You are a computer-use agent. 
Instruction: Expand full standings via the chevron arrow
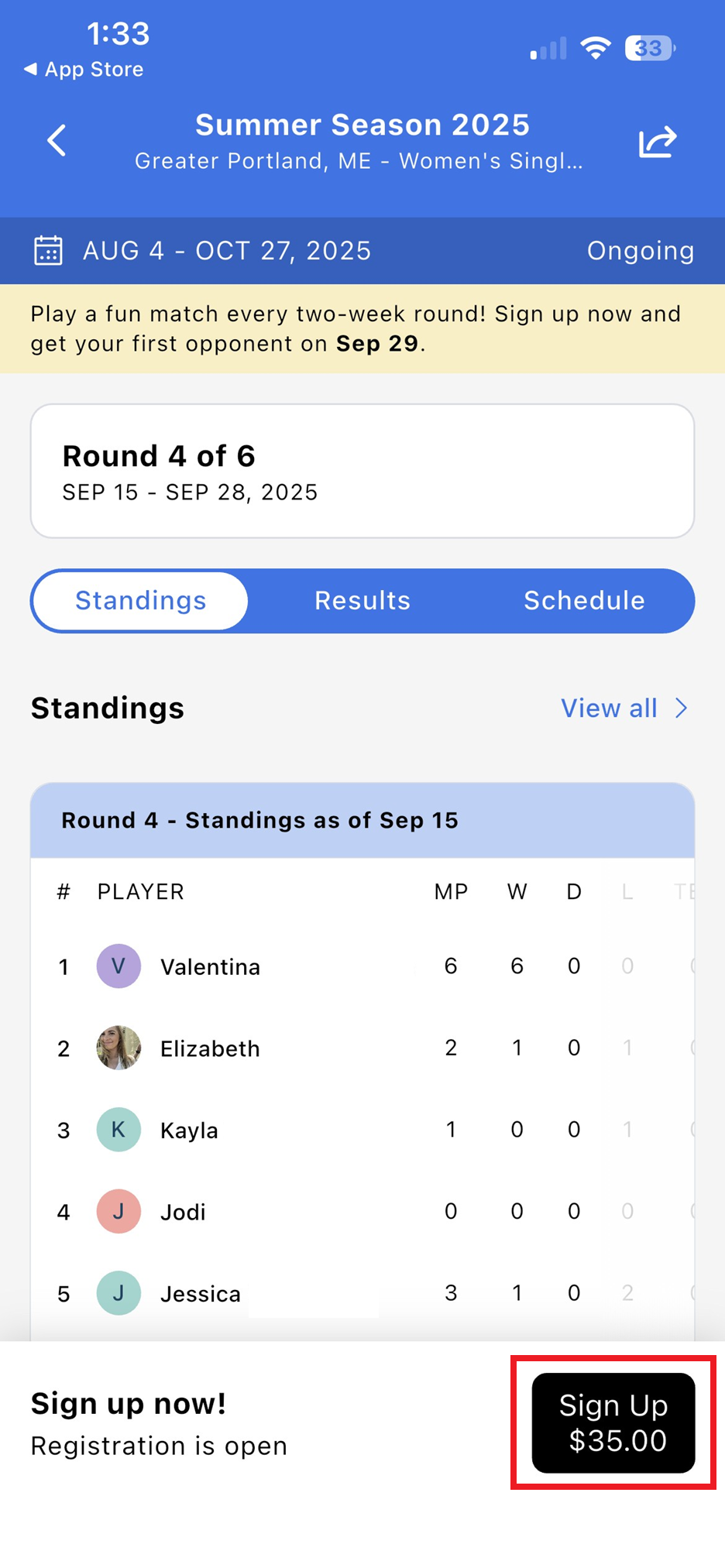682,707
